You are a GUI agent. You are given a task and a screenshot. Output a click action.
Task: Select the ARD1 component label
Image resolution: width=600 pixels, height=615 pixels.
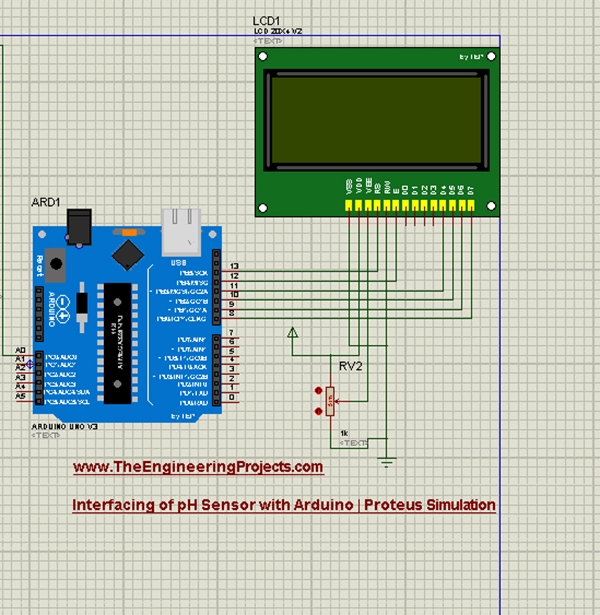point(45,202)
